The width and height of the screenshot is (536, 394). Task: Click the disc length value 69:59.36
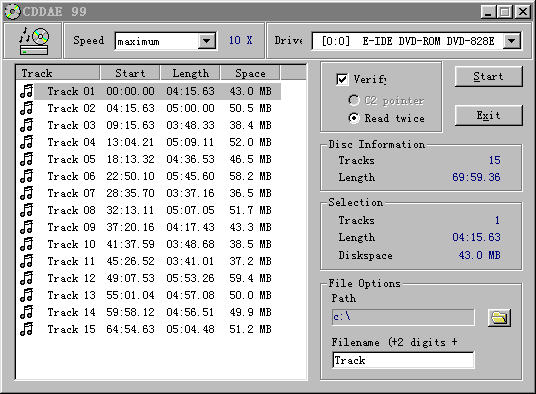click(x=476, y=177)
